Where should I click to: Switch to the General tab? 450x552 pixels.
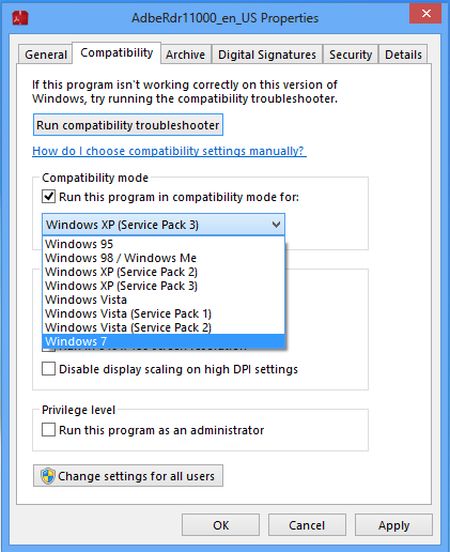point(46,55)
